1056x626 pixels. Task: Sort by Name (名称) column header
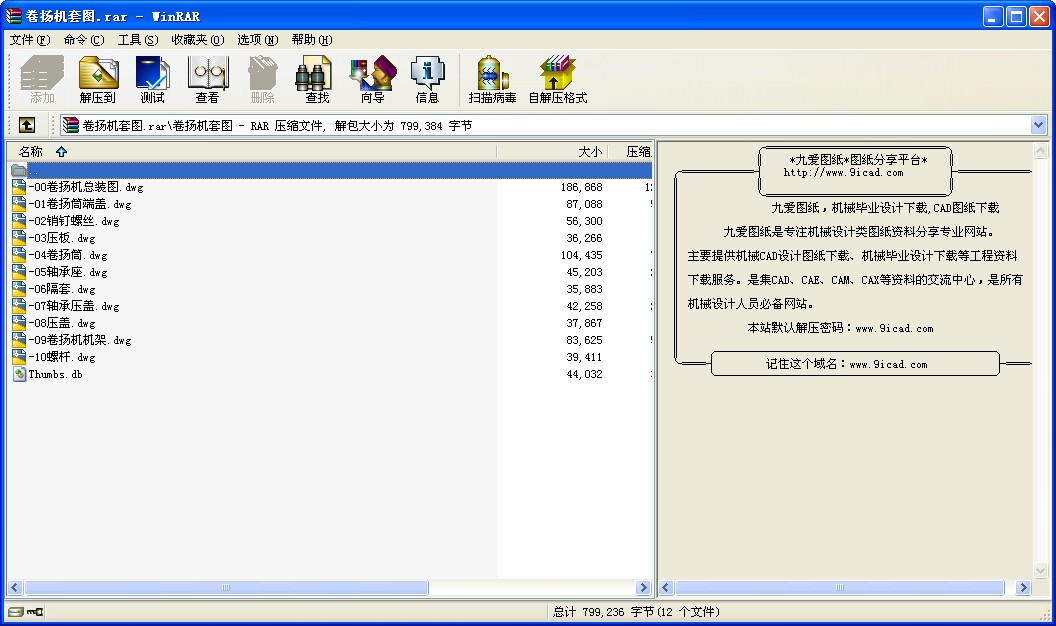pyautogui.click(x=251, y=151)
